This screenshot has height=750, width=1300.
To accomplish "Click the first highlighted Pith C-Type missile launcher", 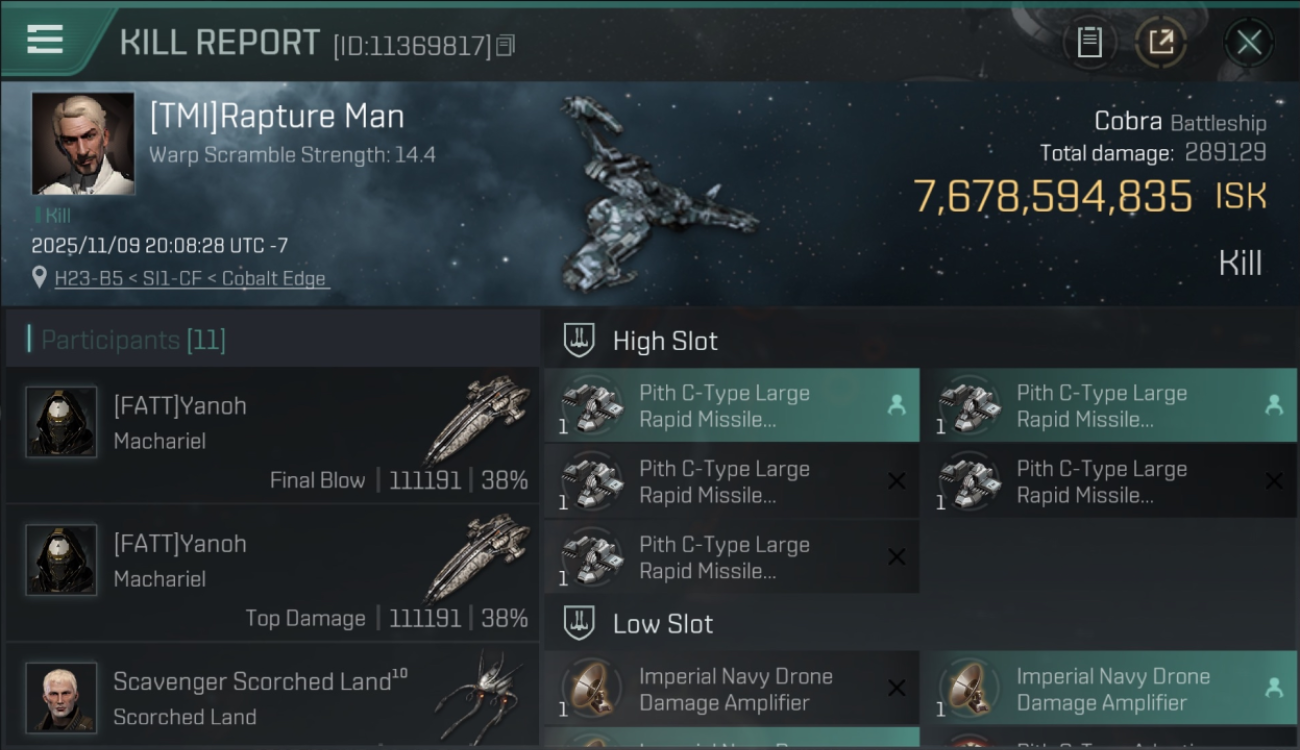I will [x=731, y=406].
